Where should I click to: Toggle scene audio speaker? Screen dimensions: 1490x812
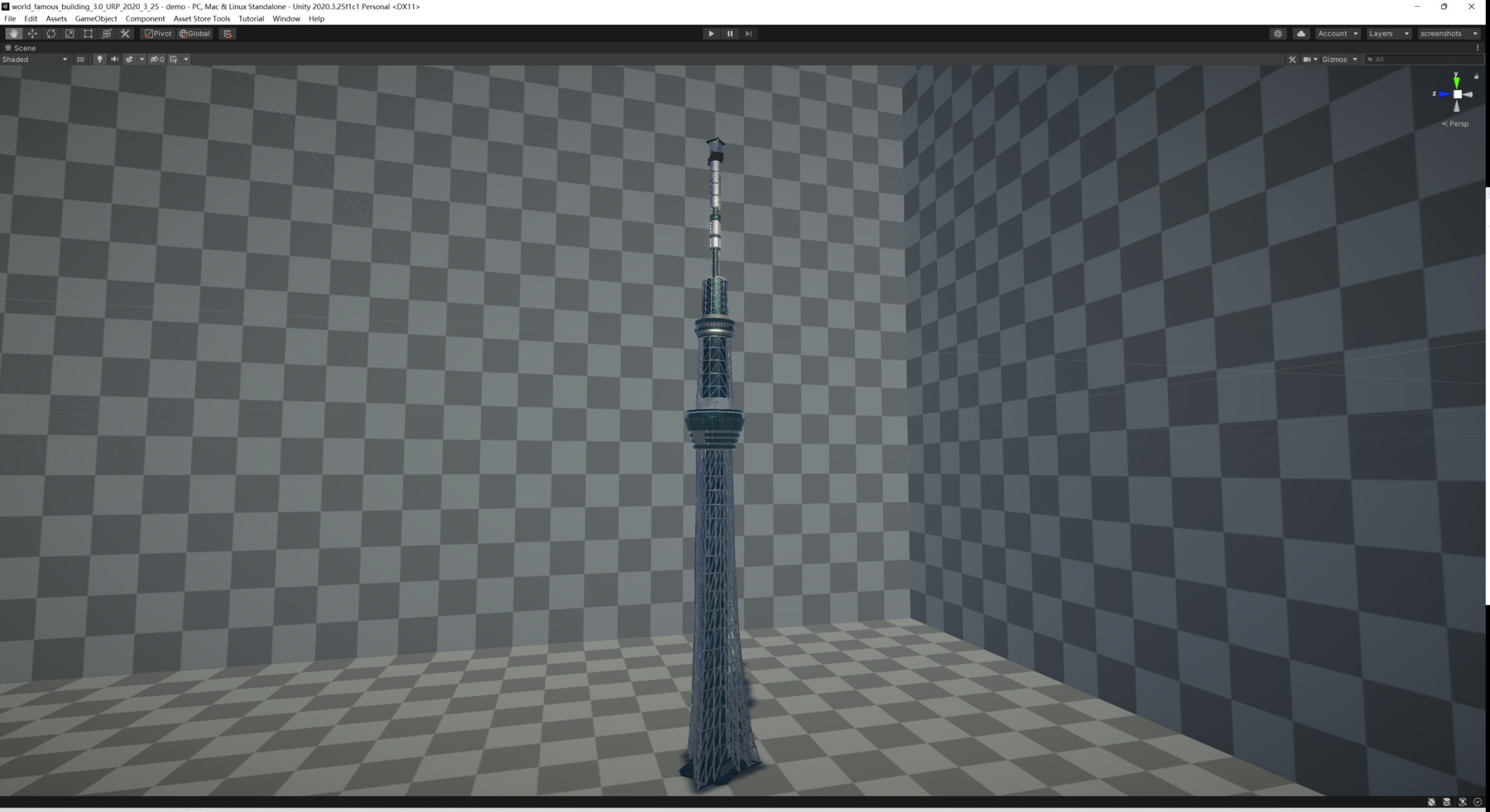[114, 60]
